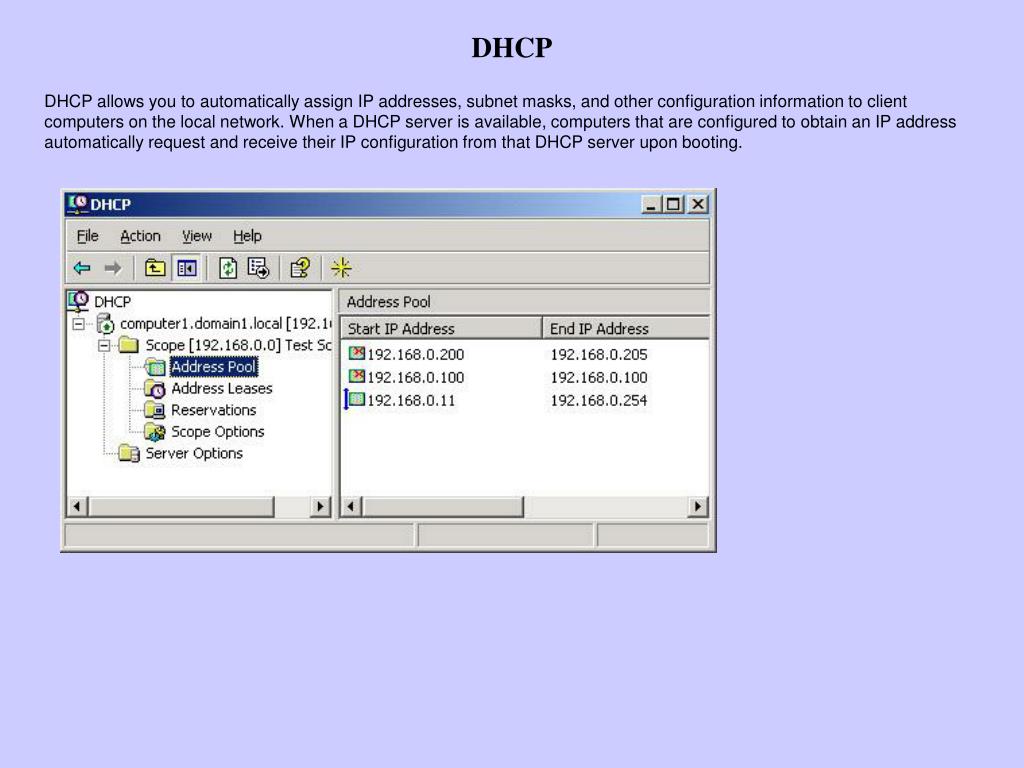This screenshot has width=1024, height=768.
Task: Click exclusion icon beside 192.168.0.200
Action: click(x=357, y=353)
